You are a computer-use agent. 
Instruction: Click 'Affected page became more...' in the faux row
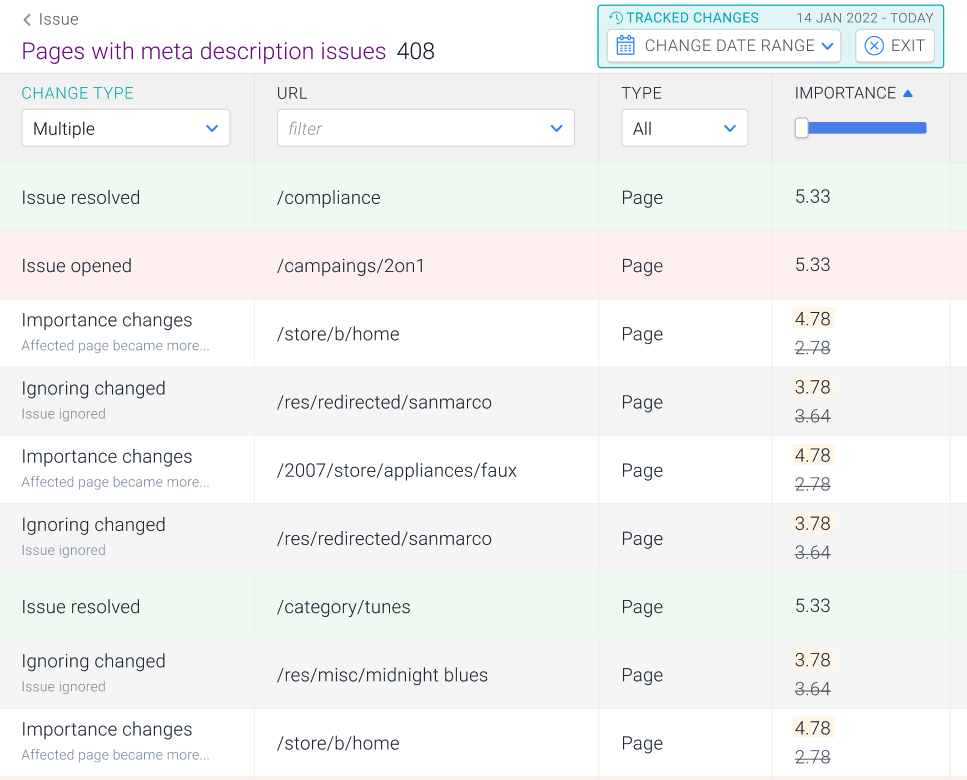[115, 482]
